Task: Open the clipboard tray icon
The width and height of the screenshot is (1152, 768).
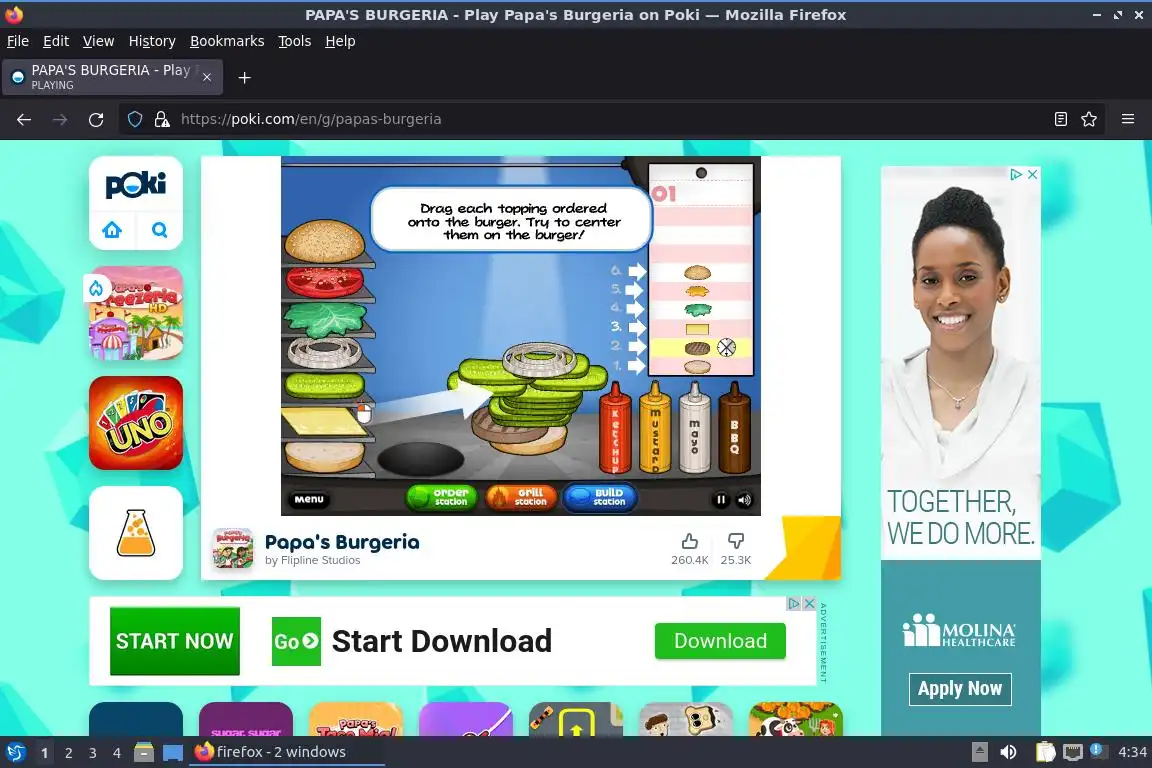Action: (x=1045, y=753)
